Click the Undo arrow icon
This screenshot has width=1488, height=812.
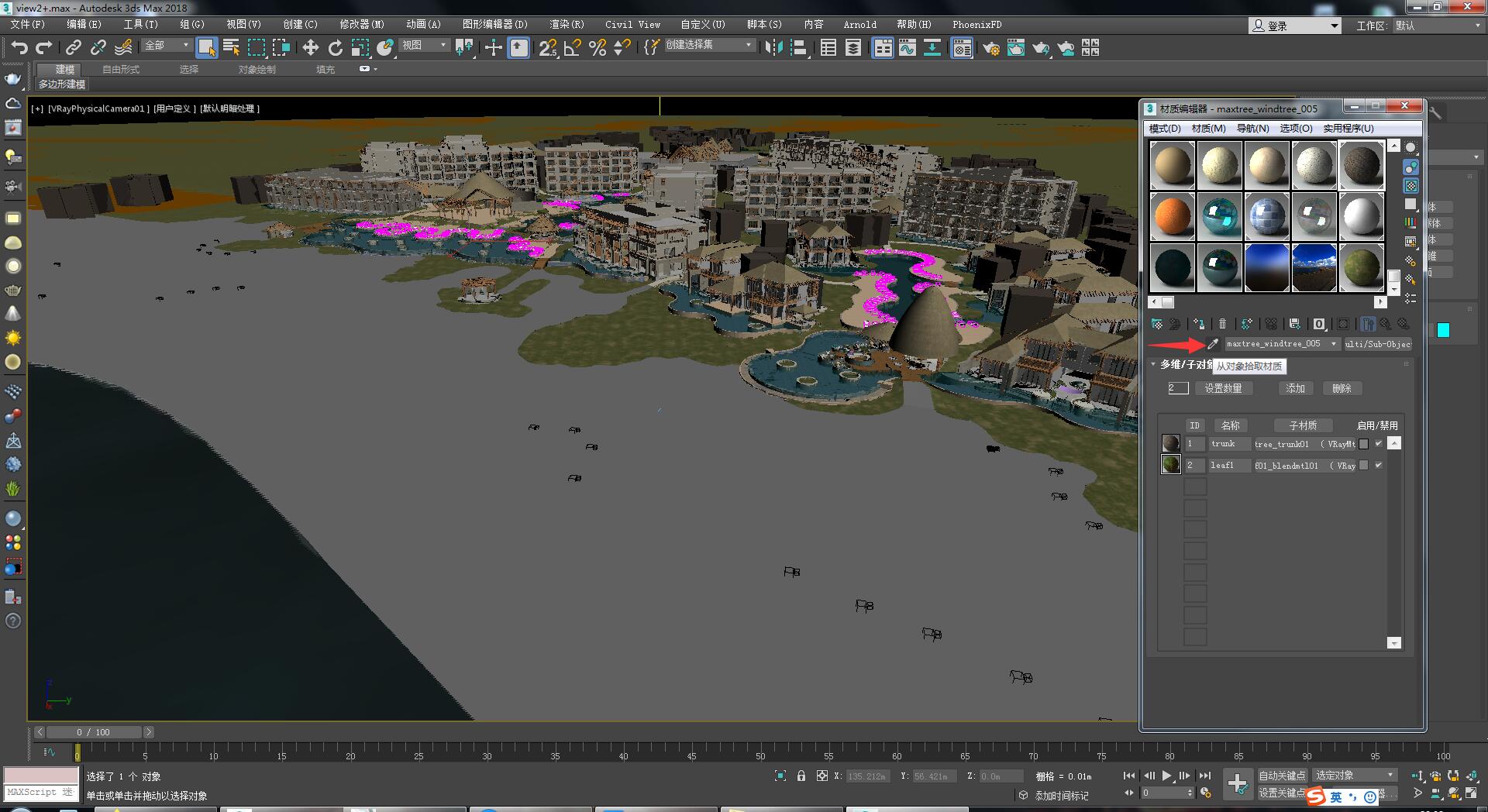click(x=19, y=48)
